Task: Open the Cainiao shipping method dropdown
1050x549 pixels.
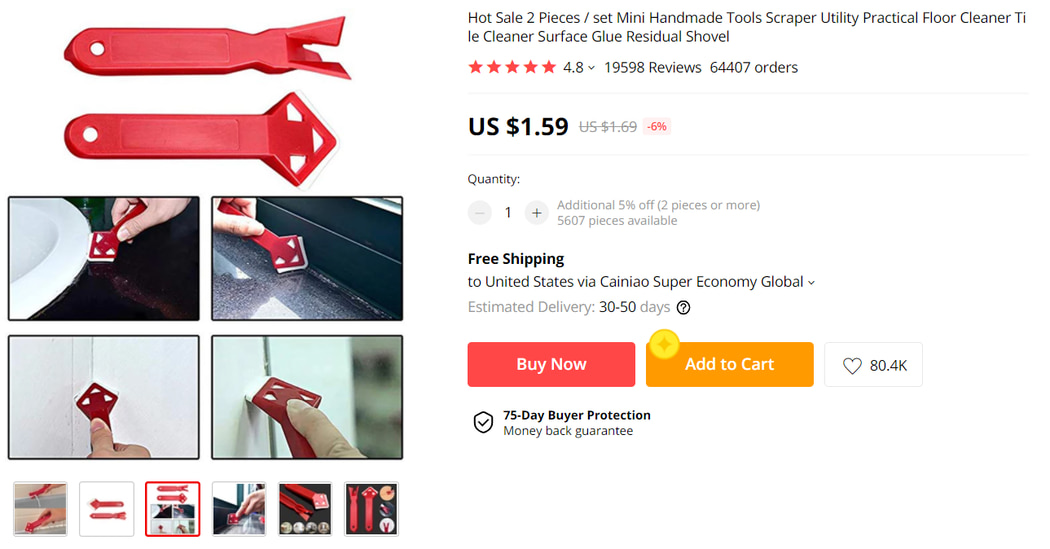Action: pos(811,283)
